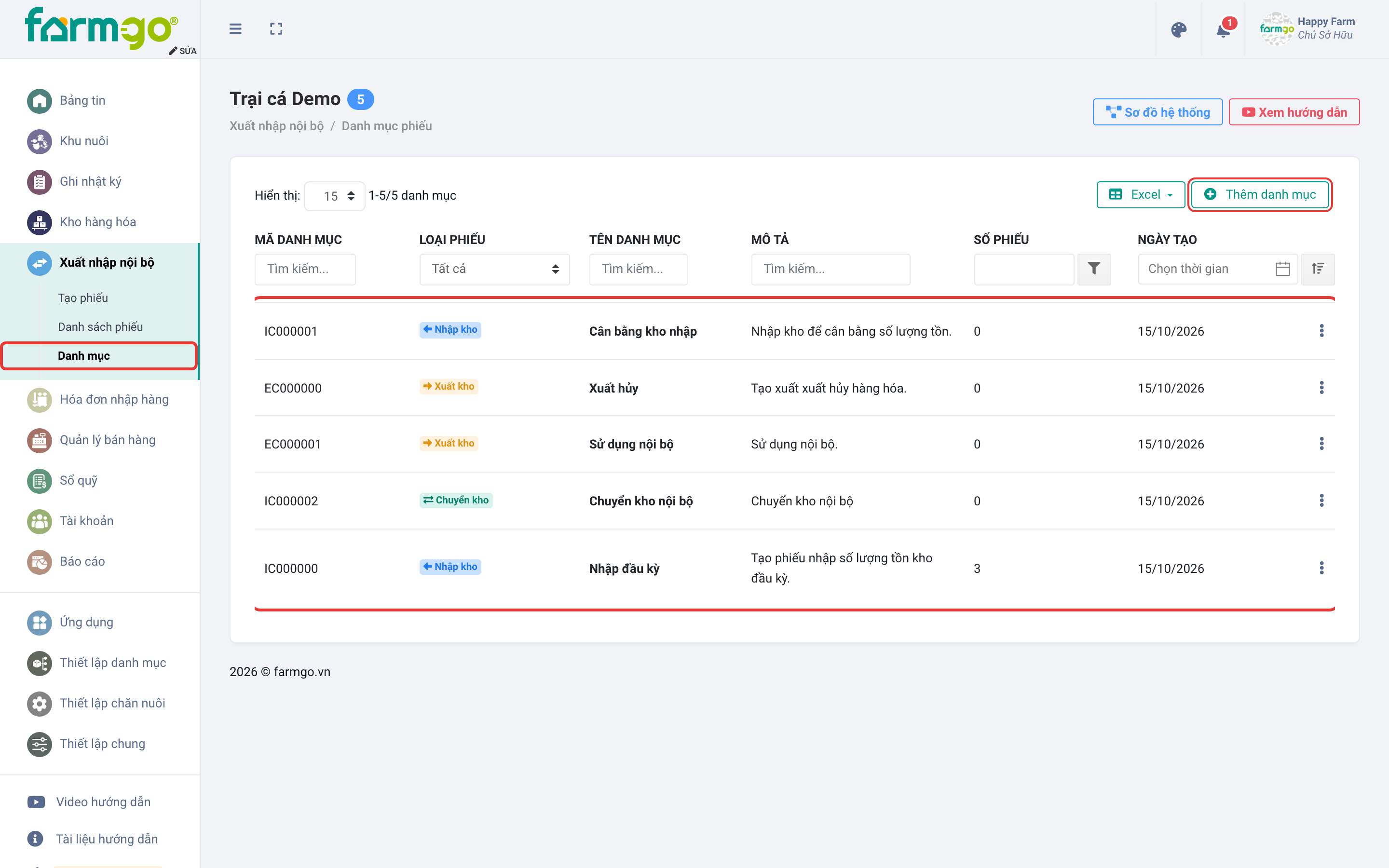Image resolution: width=1389 pixels, height=868 pixels.
Task: Click the Thêm danh mục button
Action: point(1260,195)
